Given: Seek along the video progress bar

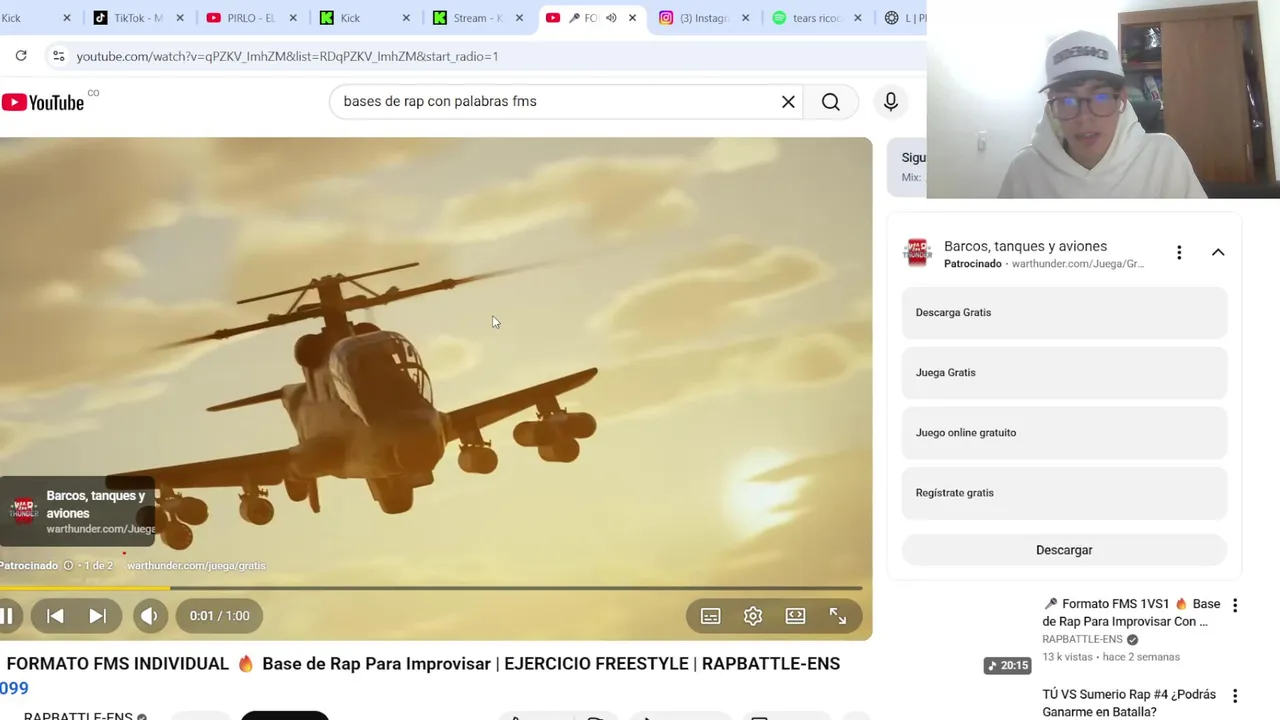Looking at the screenshot, I should [431, 588].
